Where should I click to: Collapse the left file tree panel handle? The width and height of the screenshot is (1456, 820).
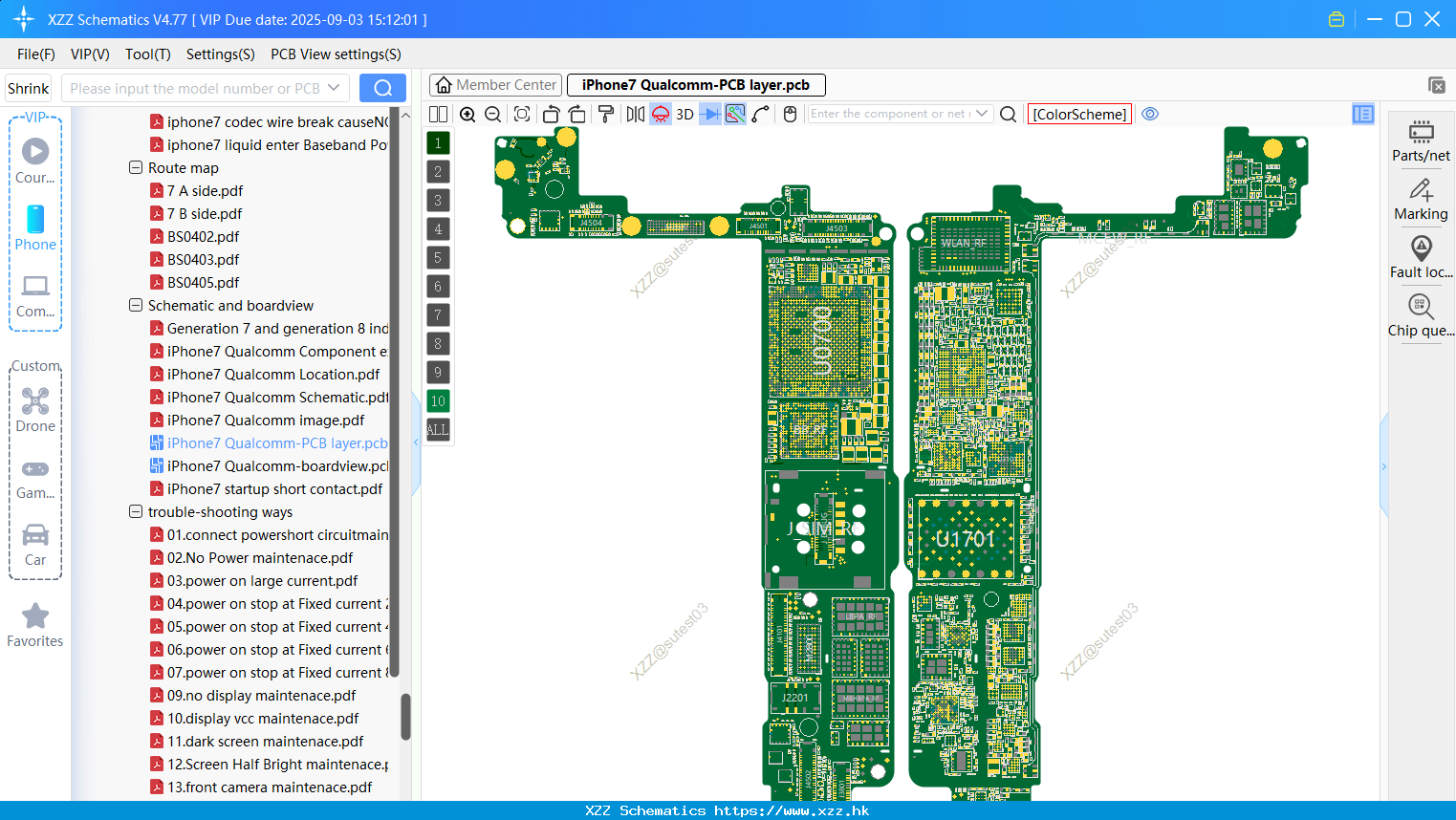tap(416, 442)
